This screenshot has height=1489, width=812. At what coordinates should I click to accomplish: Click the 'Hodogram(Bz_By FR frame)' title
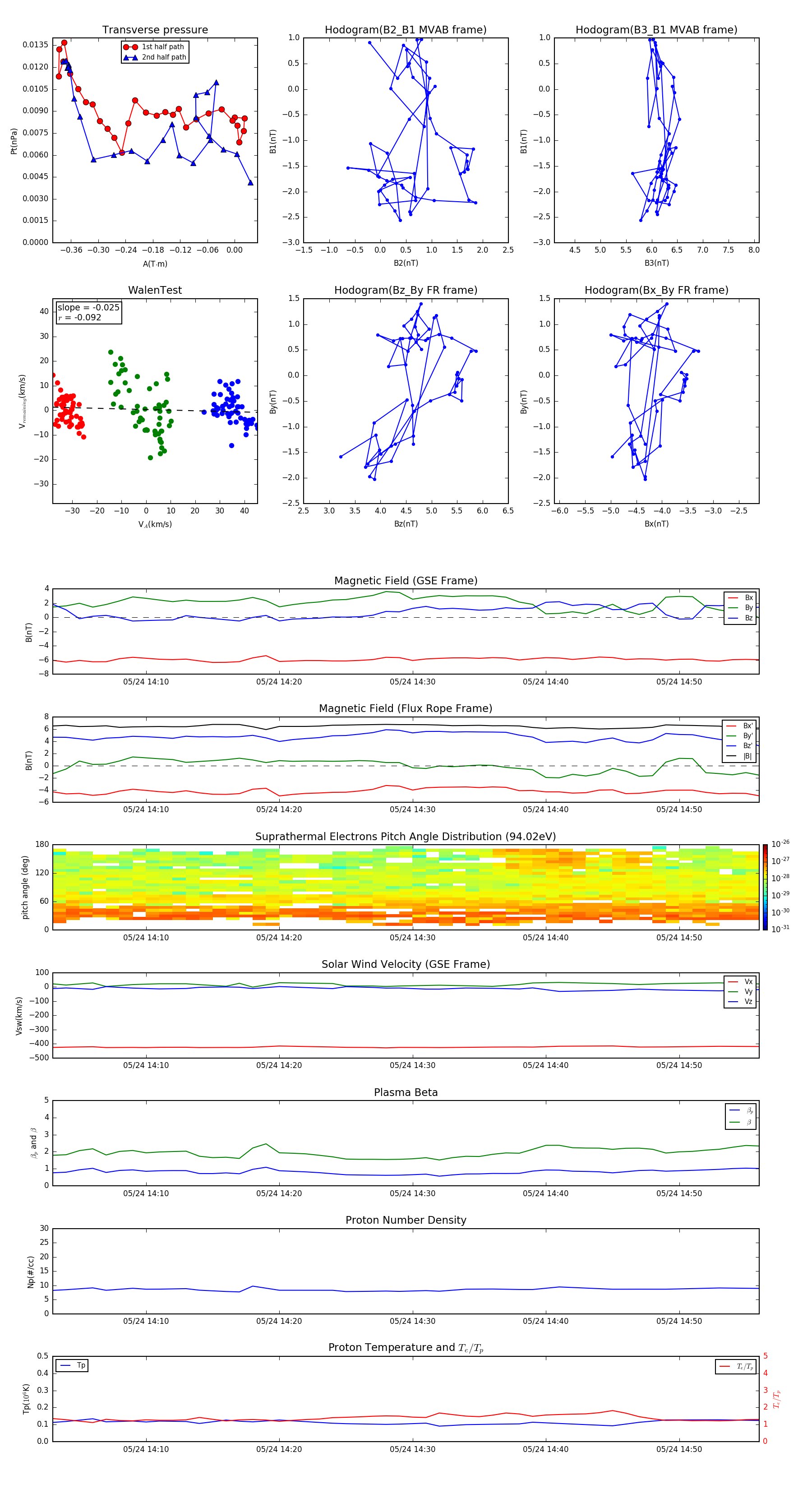coord(406,290)
